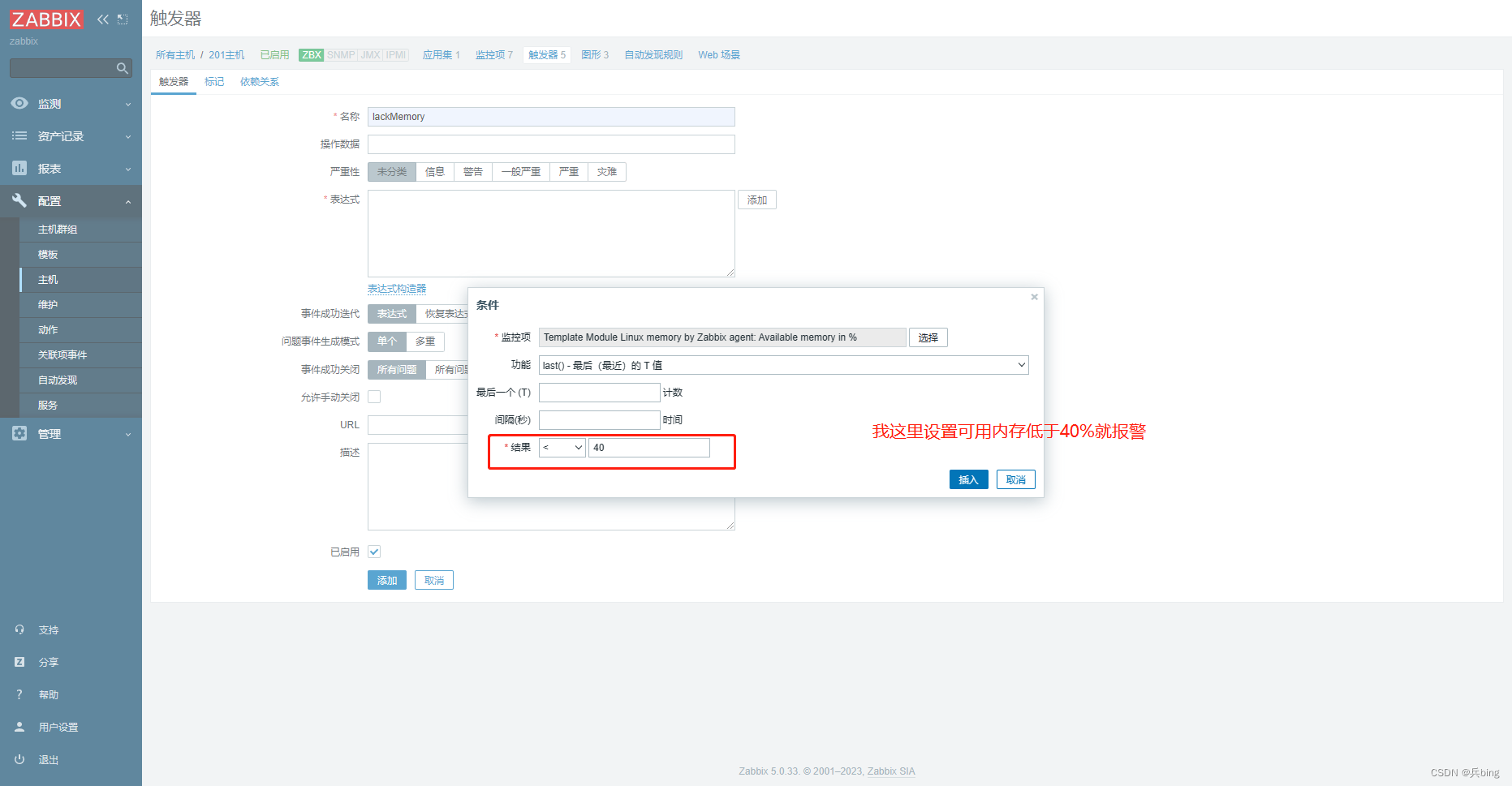Click 添加 button next to expression

[x=757, y=200]
